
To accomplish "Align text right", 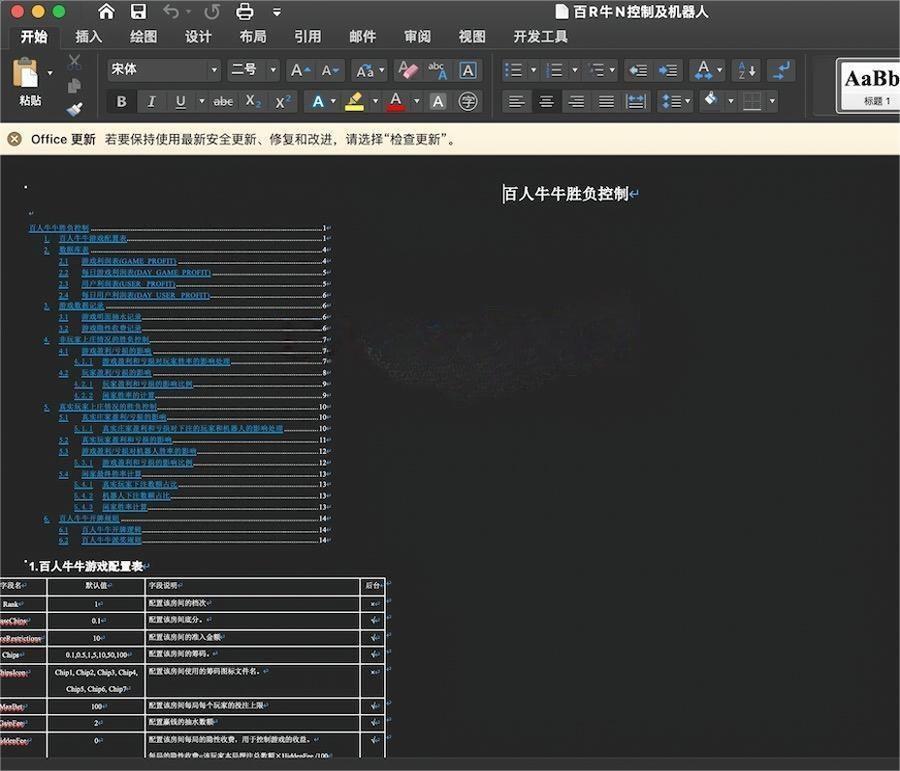I will point(576,102).
